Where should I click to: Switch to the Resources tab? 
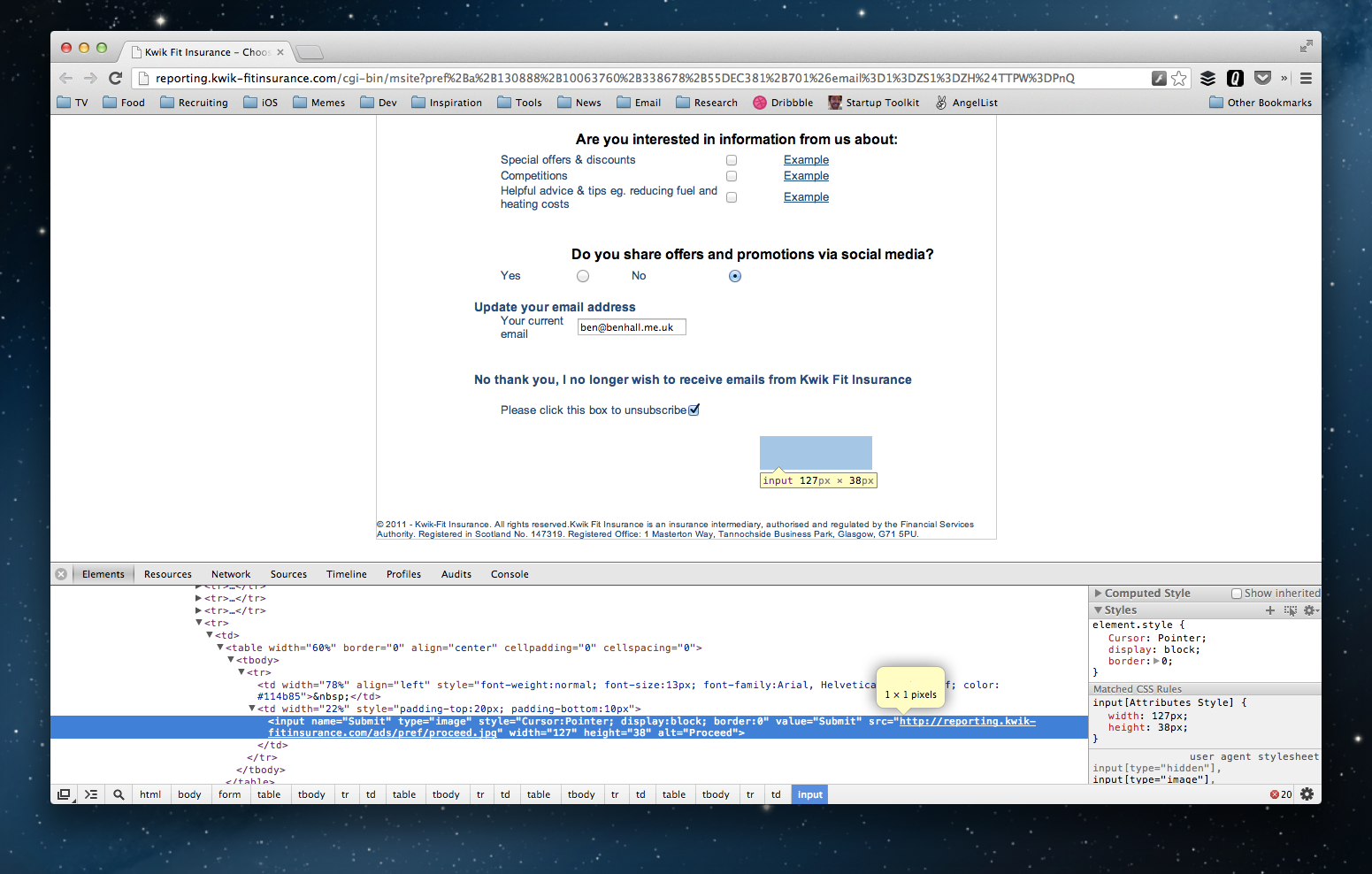(x=168, y=574)
